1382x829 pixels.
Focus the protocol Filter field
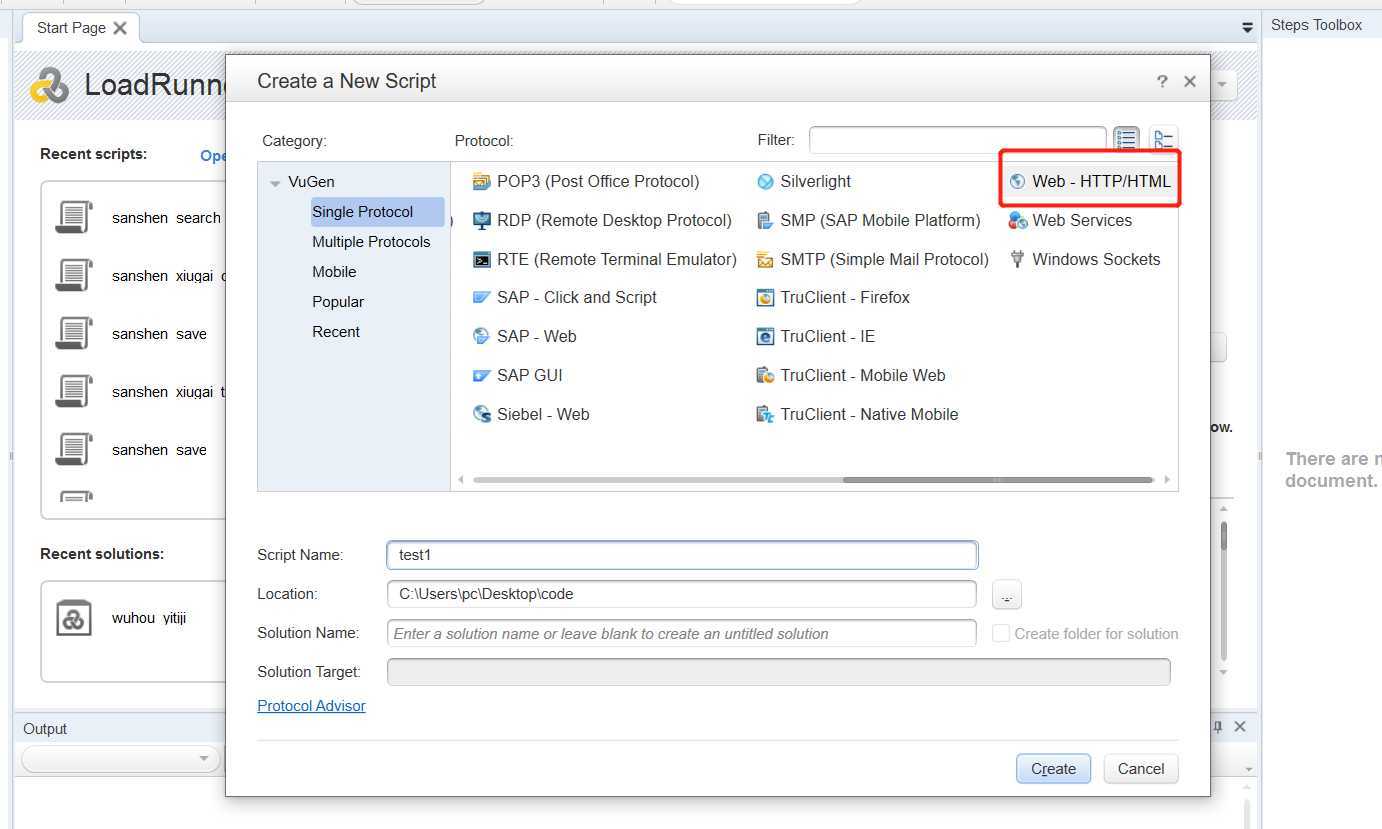click(957, 140)
